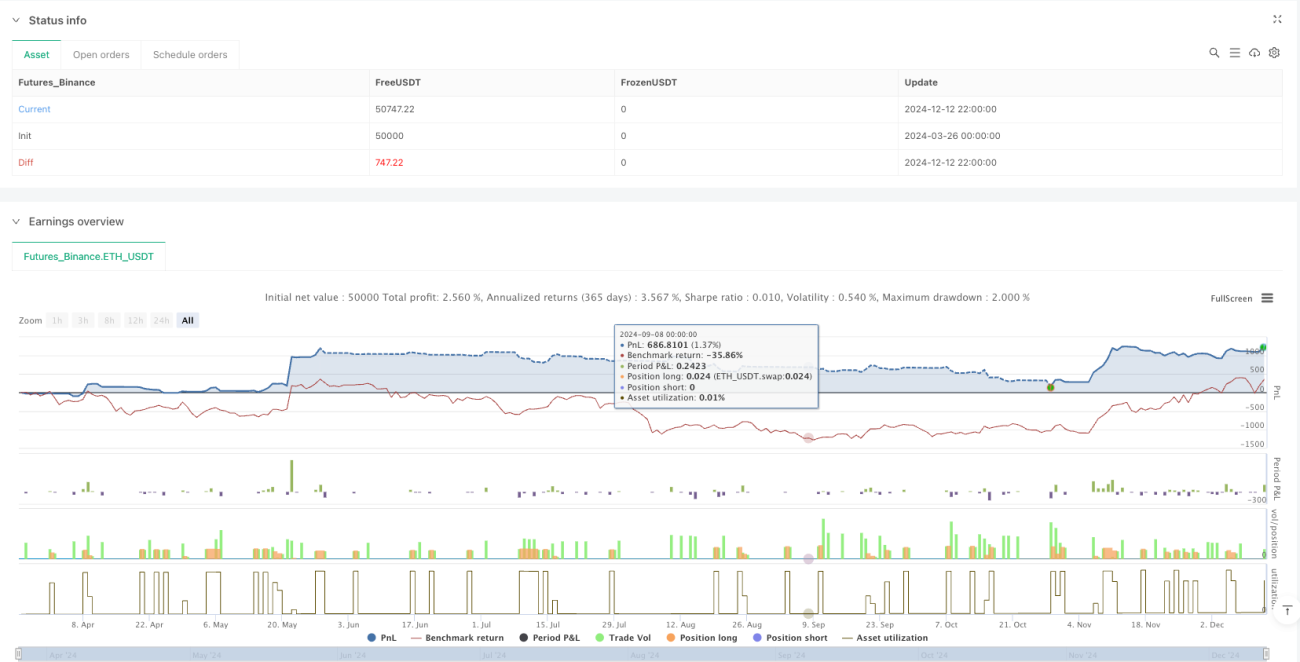This screenshot has height=662, width=1300.
Task: Toggle the PnL series in legend
Action: coord(381,637)
